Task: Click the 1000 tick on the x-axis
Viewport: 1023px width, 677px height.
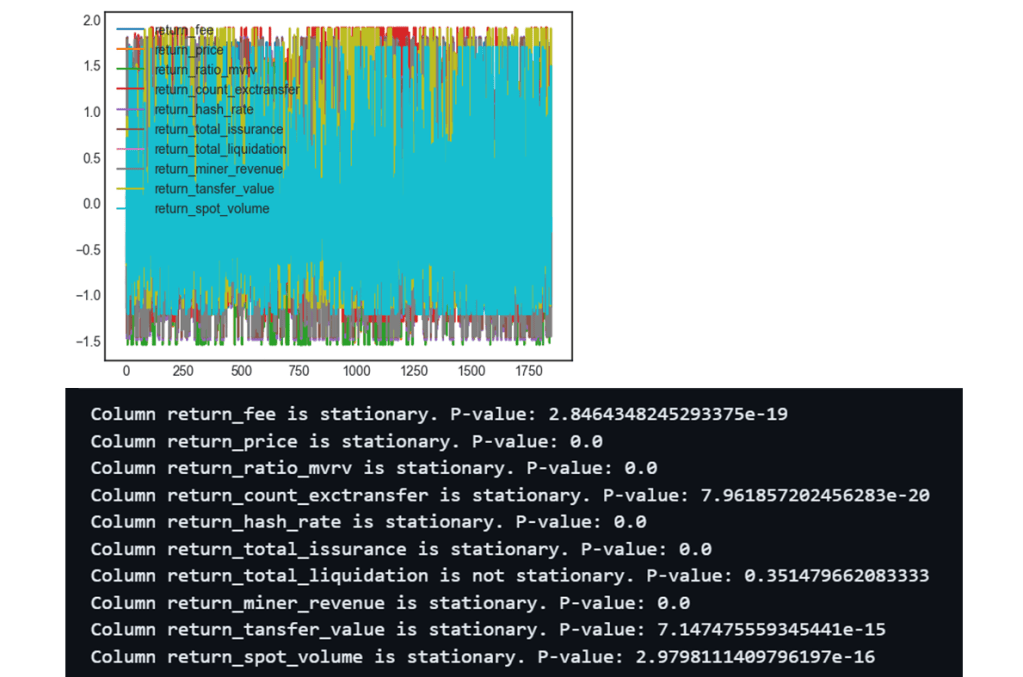Action: [x=356, y=371]
